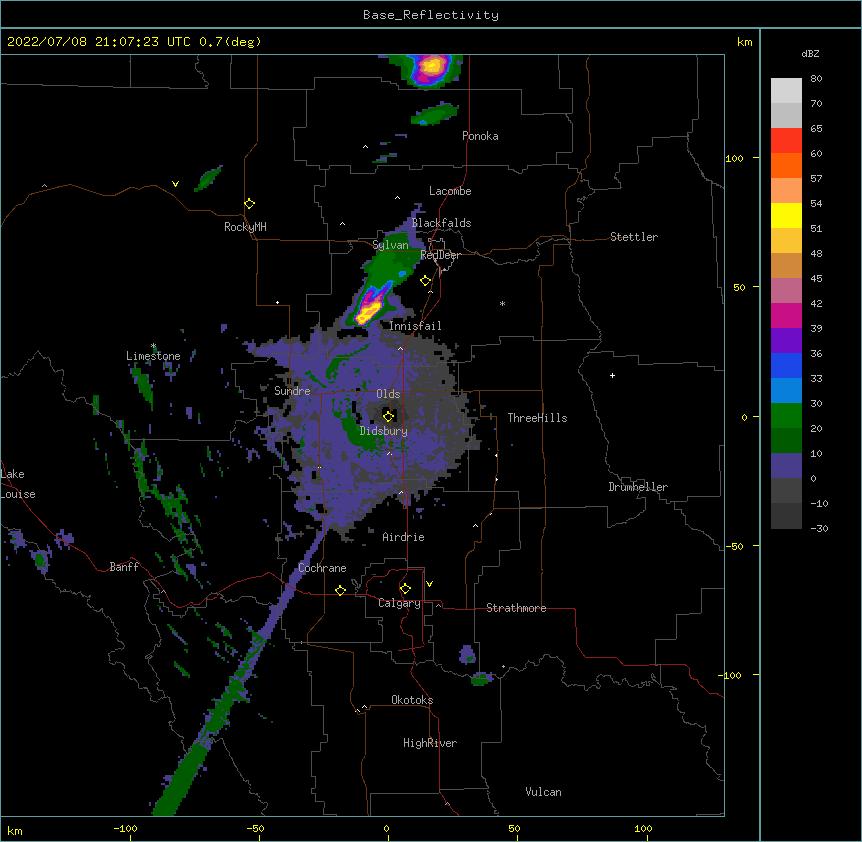
Task: Click the 80 value on dBZ legend
Action: (x=816, y=79)
